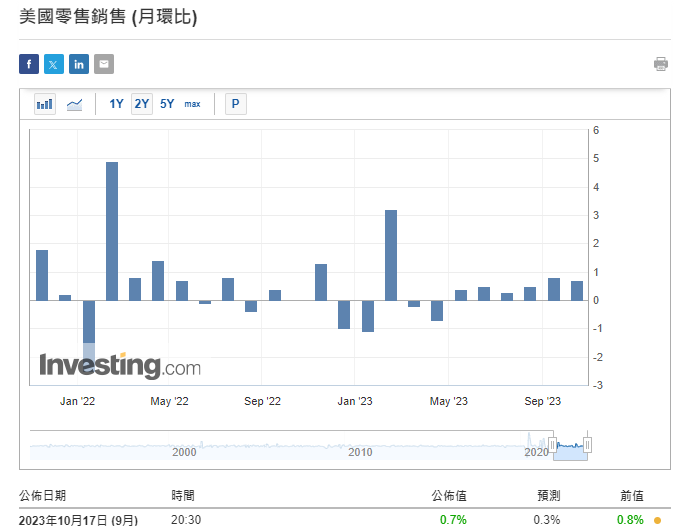Select the max time range

192,104
